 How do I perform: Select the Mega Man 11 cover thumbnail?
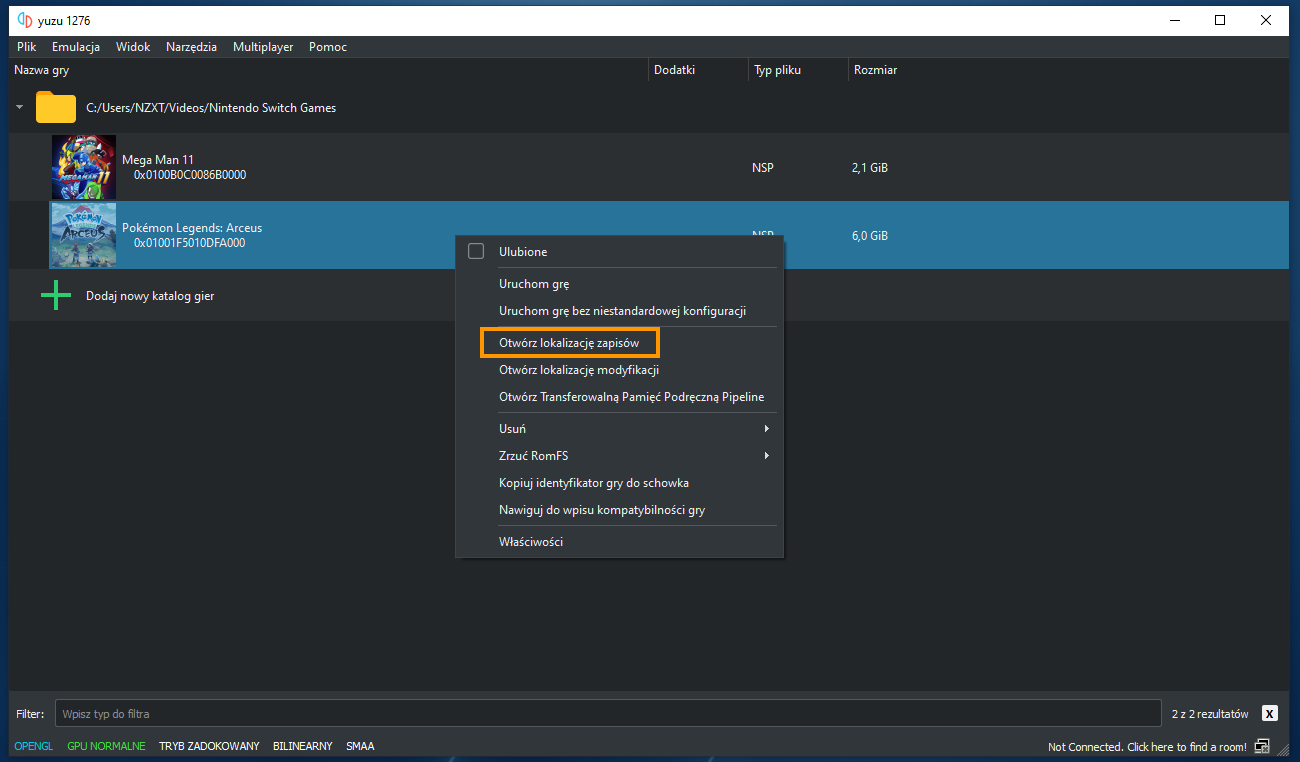coord(84,167)
